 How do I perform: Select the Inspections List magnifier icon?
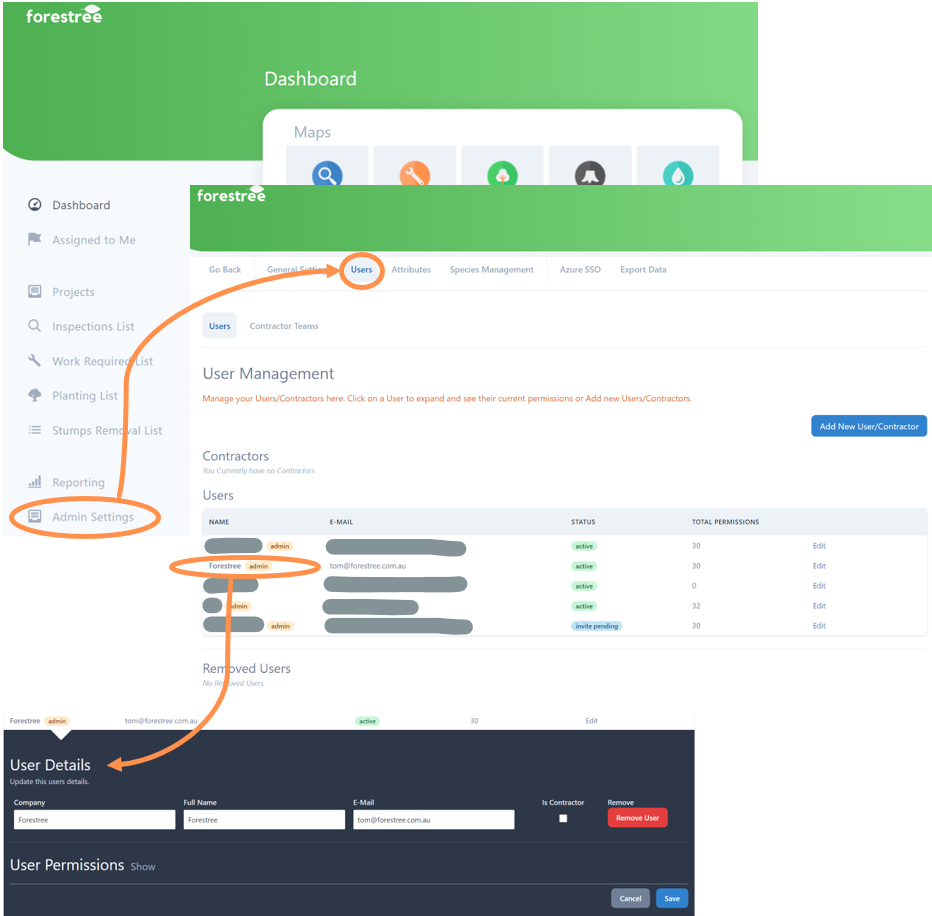pyautogui.click(x=33, y=326)
